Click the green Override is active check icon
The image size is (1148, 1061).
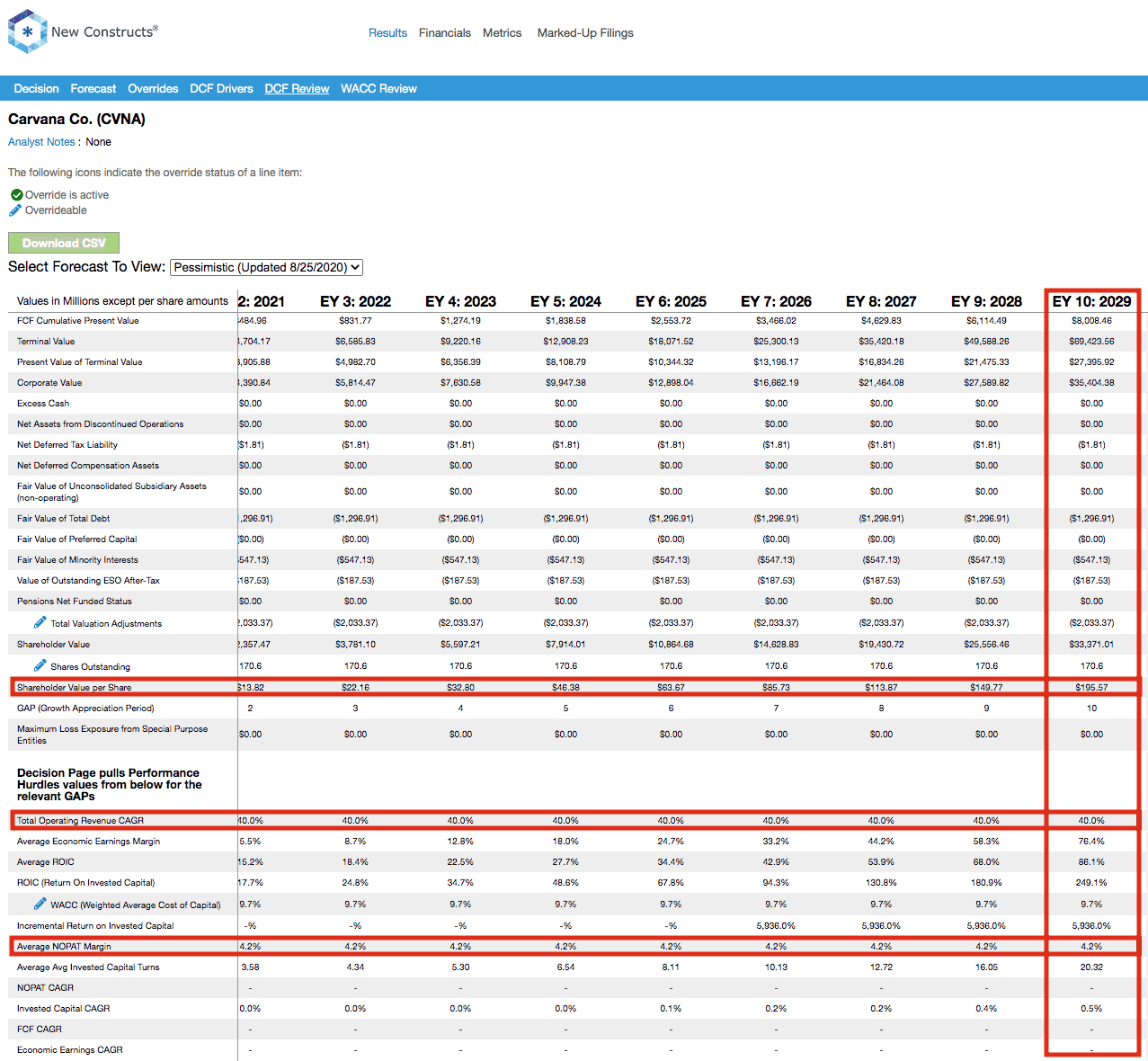tap(16, 194)
